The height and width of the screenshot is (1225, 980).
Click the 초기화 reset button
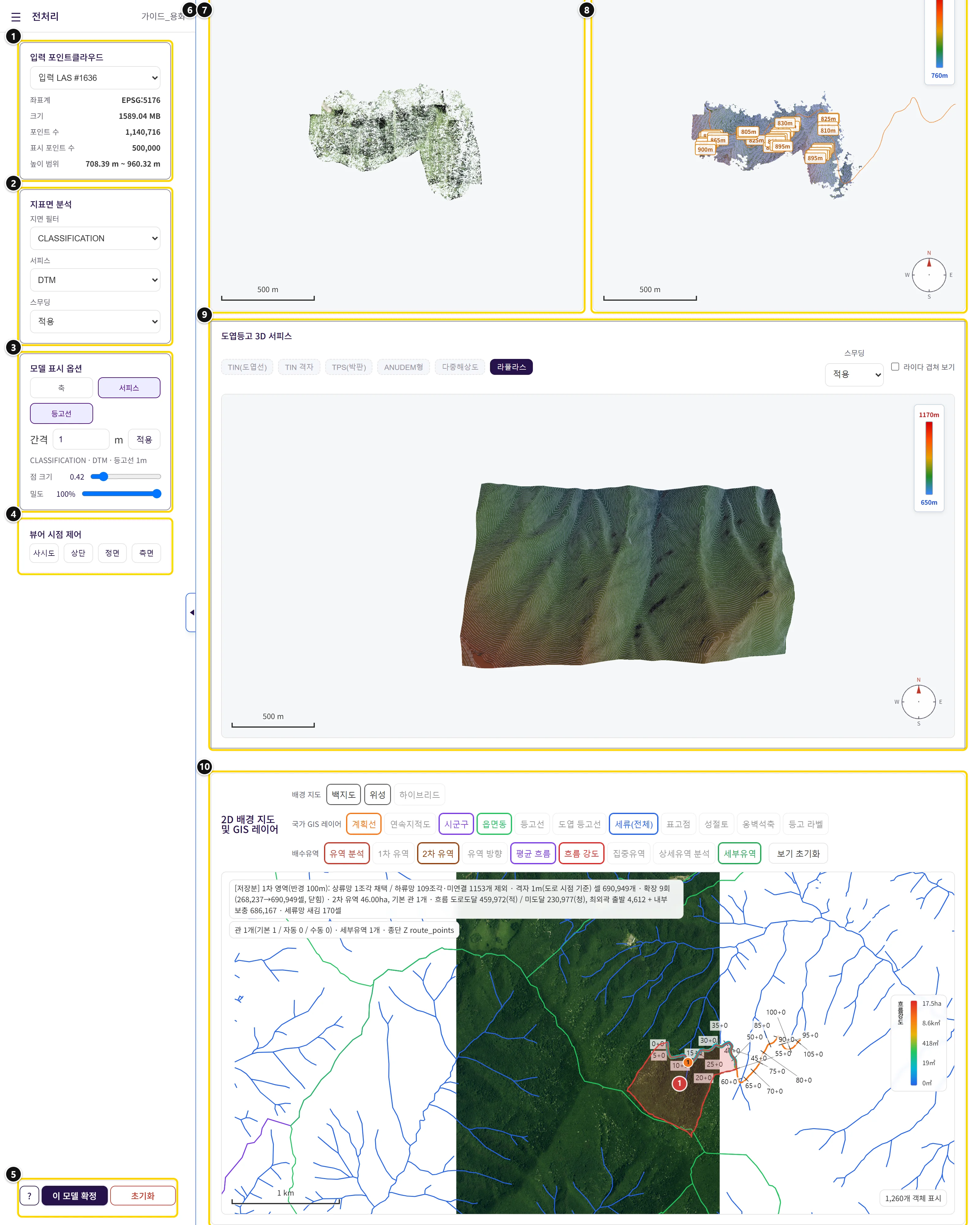[143, 1196]
